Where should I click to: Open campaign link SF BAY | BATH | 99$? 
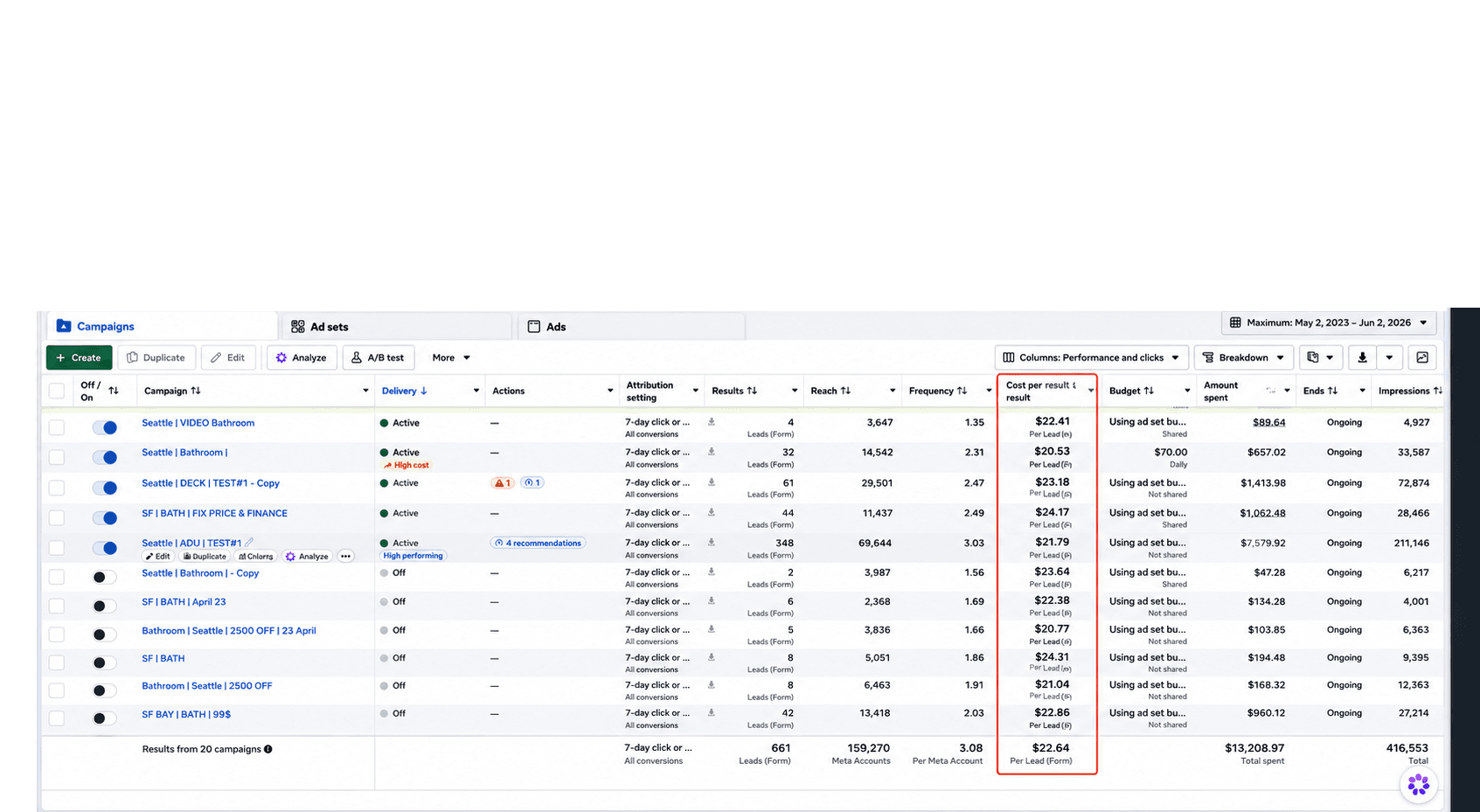(x=186, y=714)
